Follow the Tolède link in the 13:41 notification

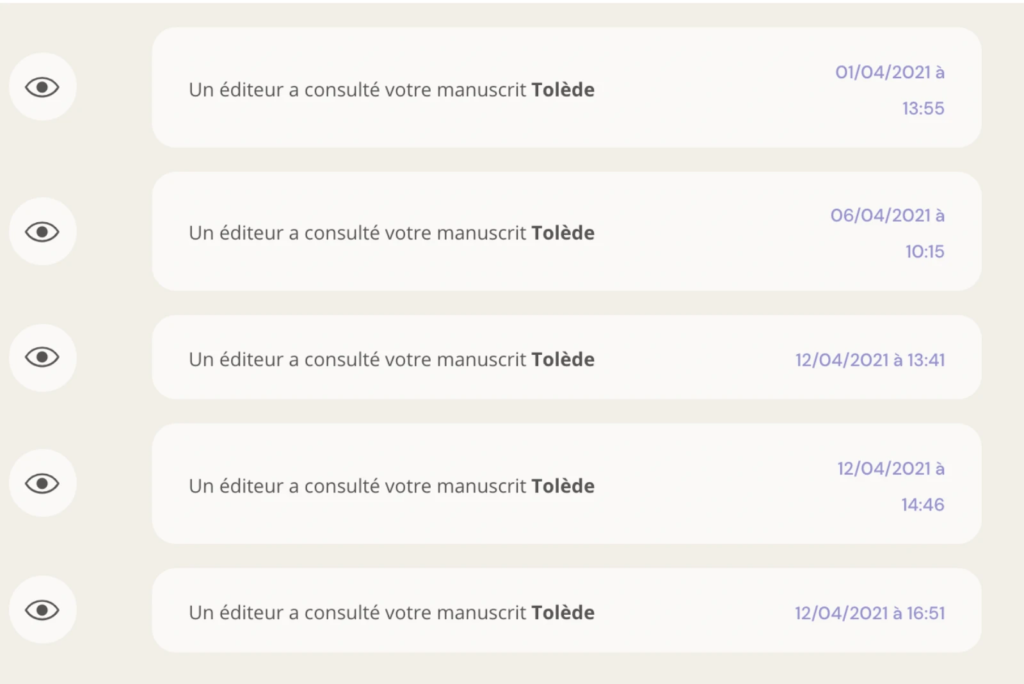click(x=563, y=359)
